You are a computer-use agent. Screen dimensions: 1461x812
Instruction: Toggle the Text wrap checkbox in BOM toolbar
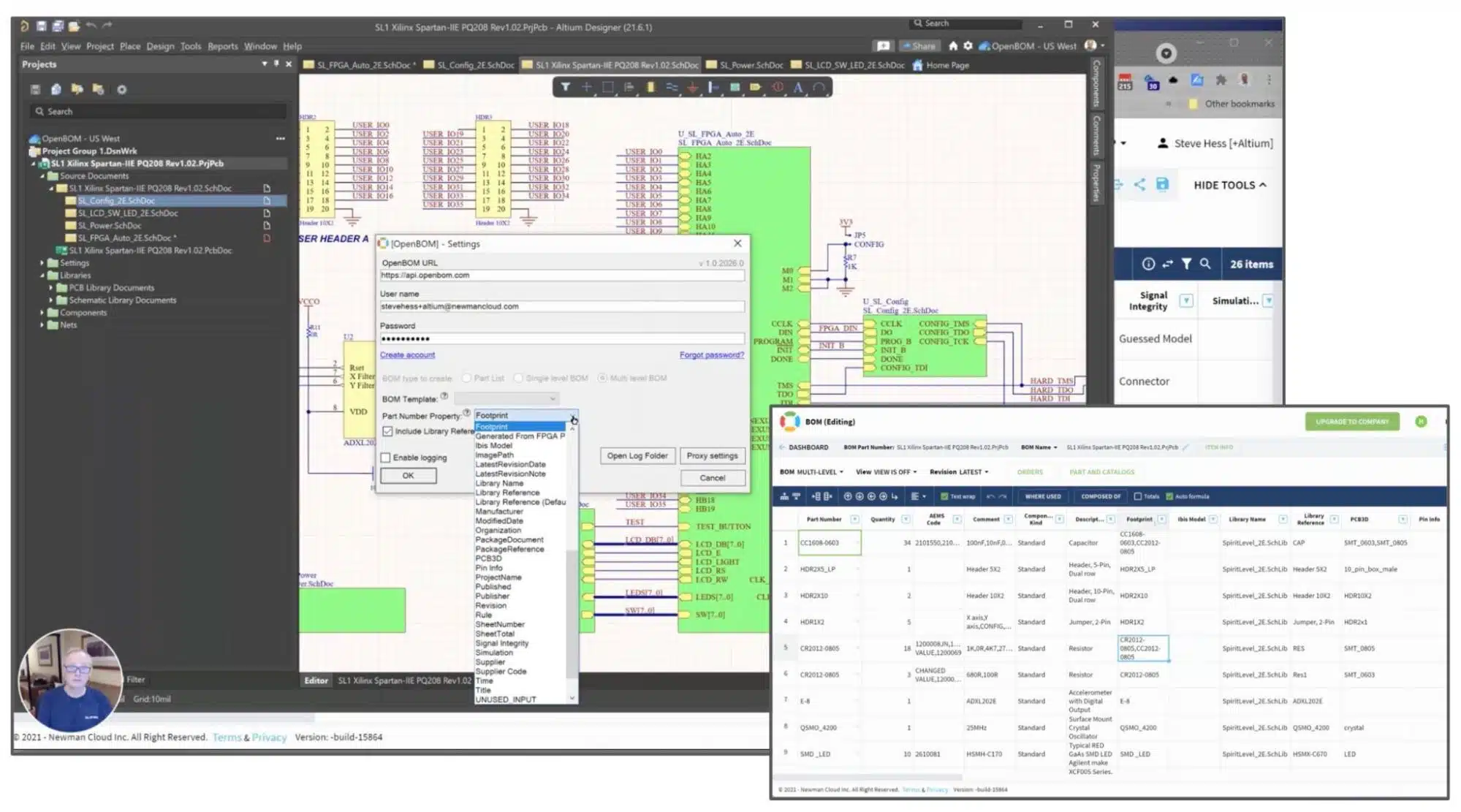tap(944, 496)
